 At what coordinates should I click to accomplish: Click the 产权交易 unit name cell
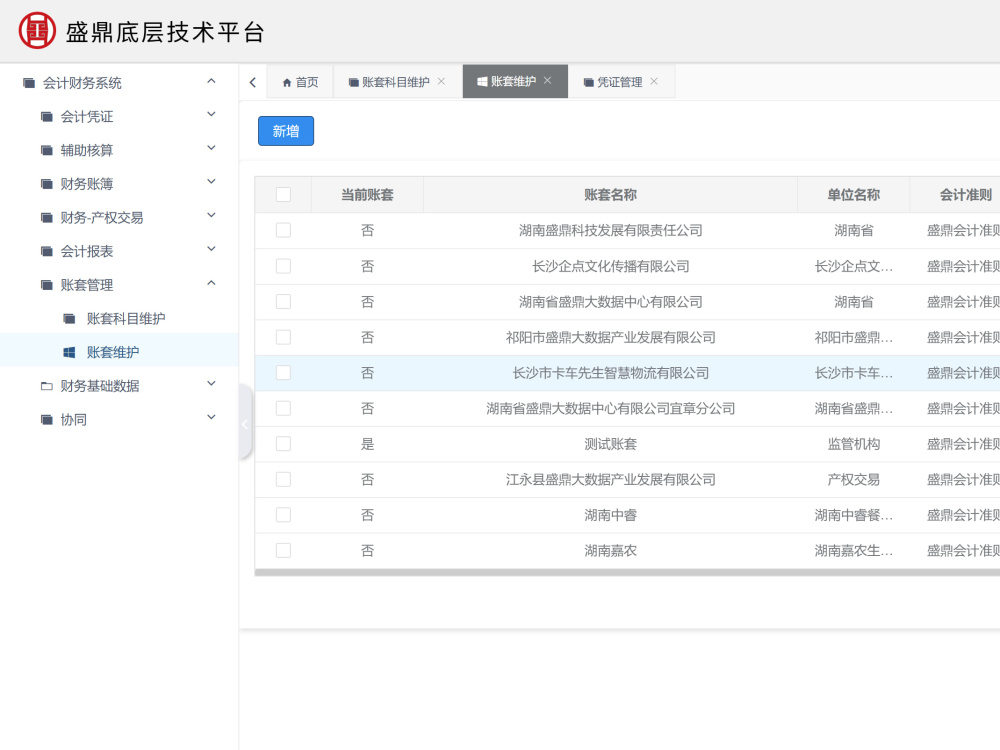853,480
